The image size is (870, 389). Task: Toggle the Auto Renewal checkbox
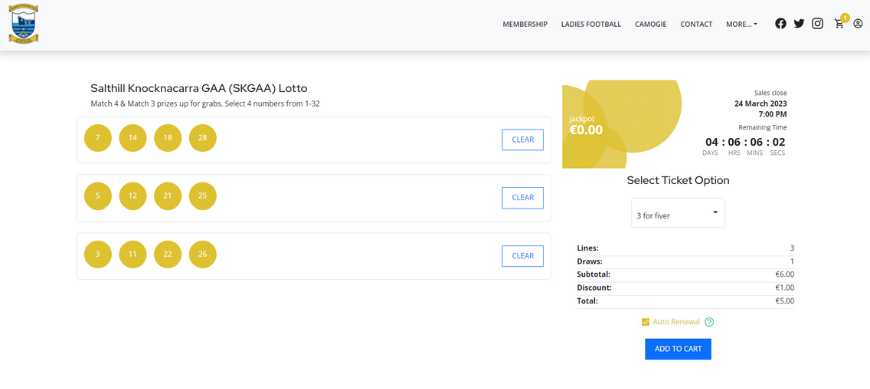pos(645,322)
